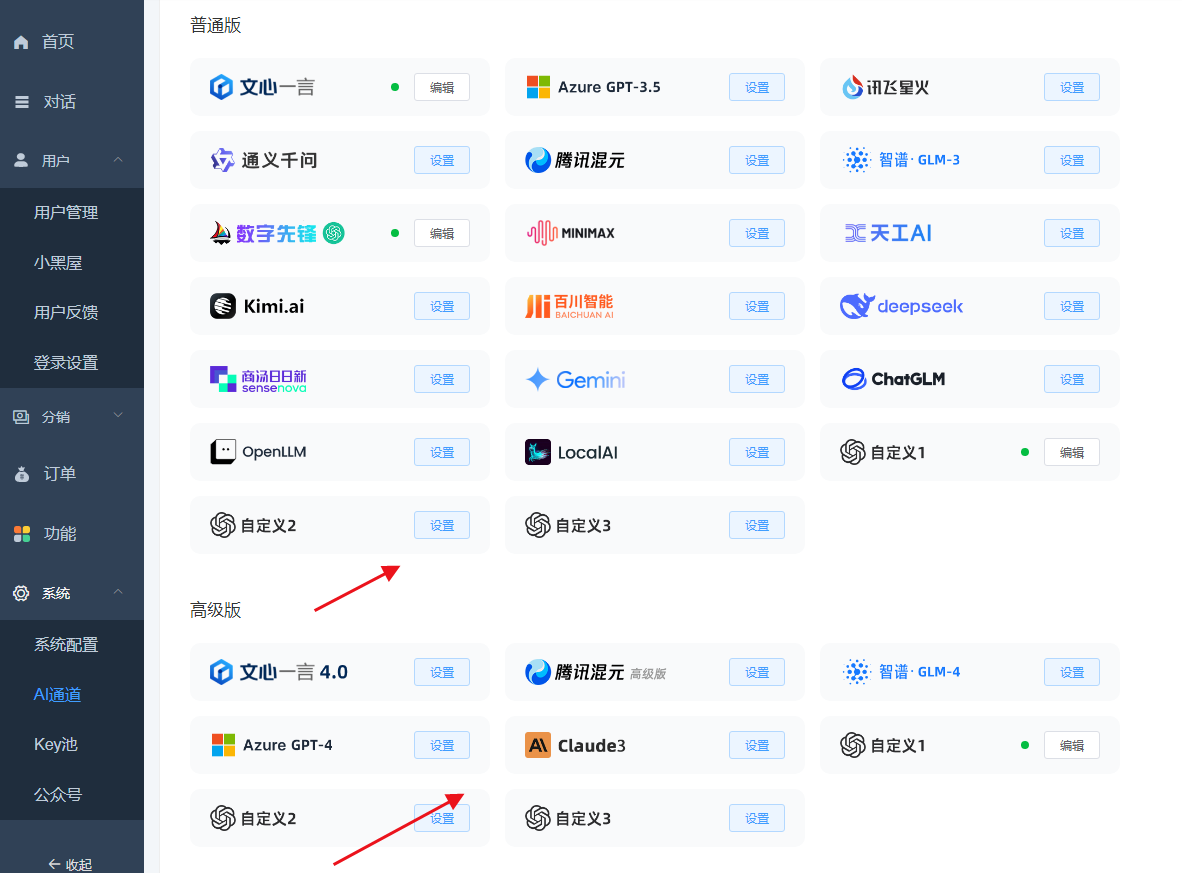This screenshot has width=1182, height=873.
Task: Click 设置 for deepseek
Action: 1072,307
